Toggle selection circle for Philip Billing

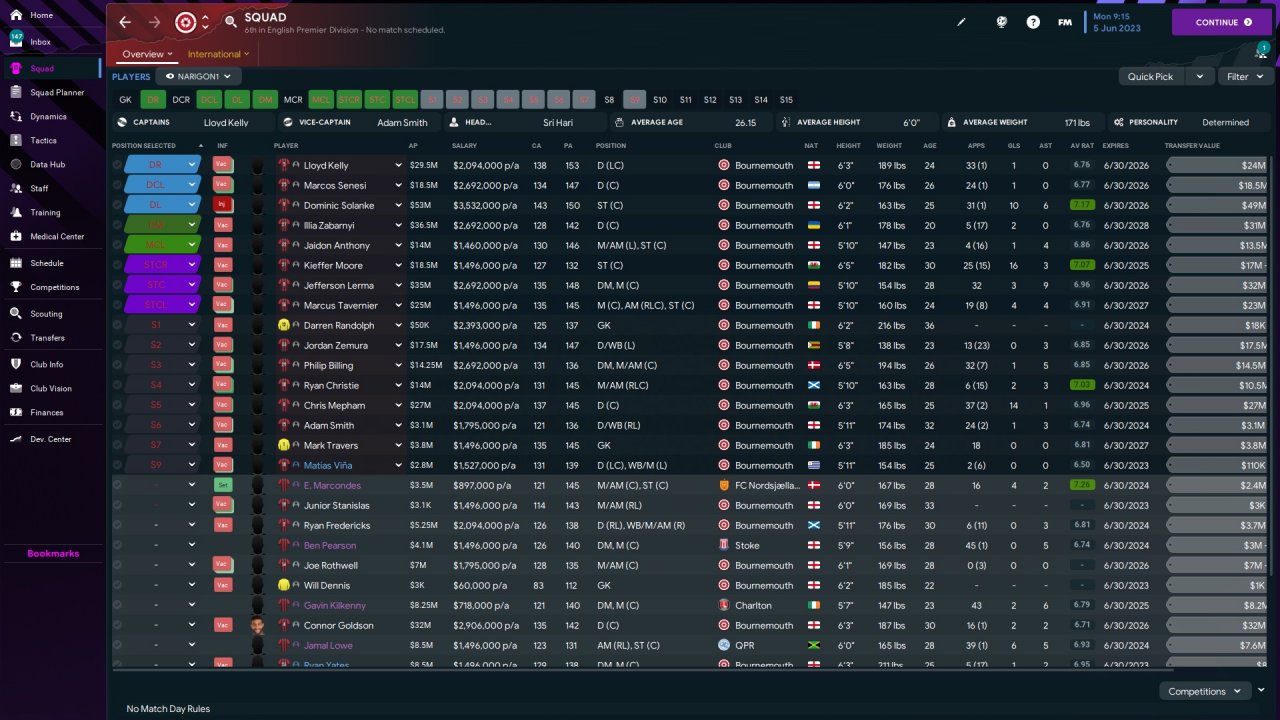pyautogui.click(x=118, y=365)
